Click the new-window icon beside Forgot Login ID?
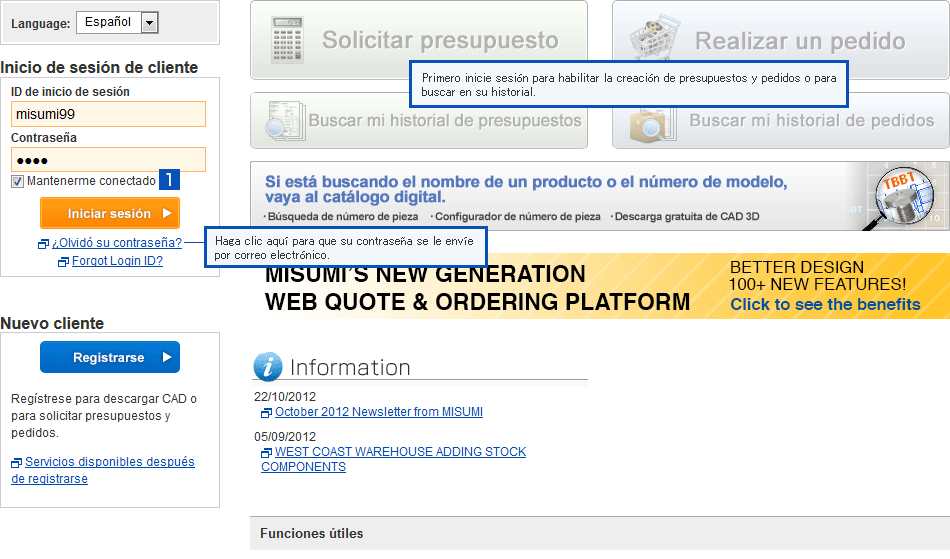950x559 pixels. point(63,262)
